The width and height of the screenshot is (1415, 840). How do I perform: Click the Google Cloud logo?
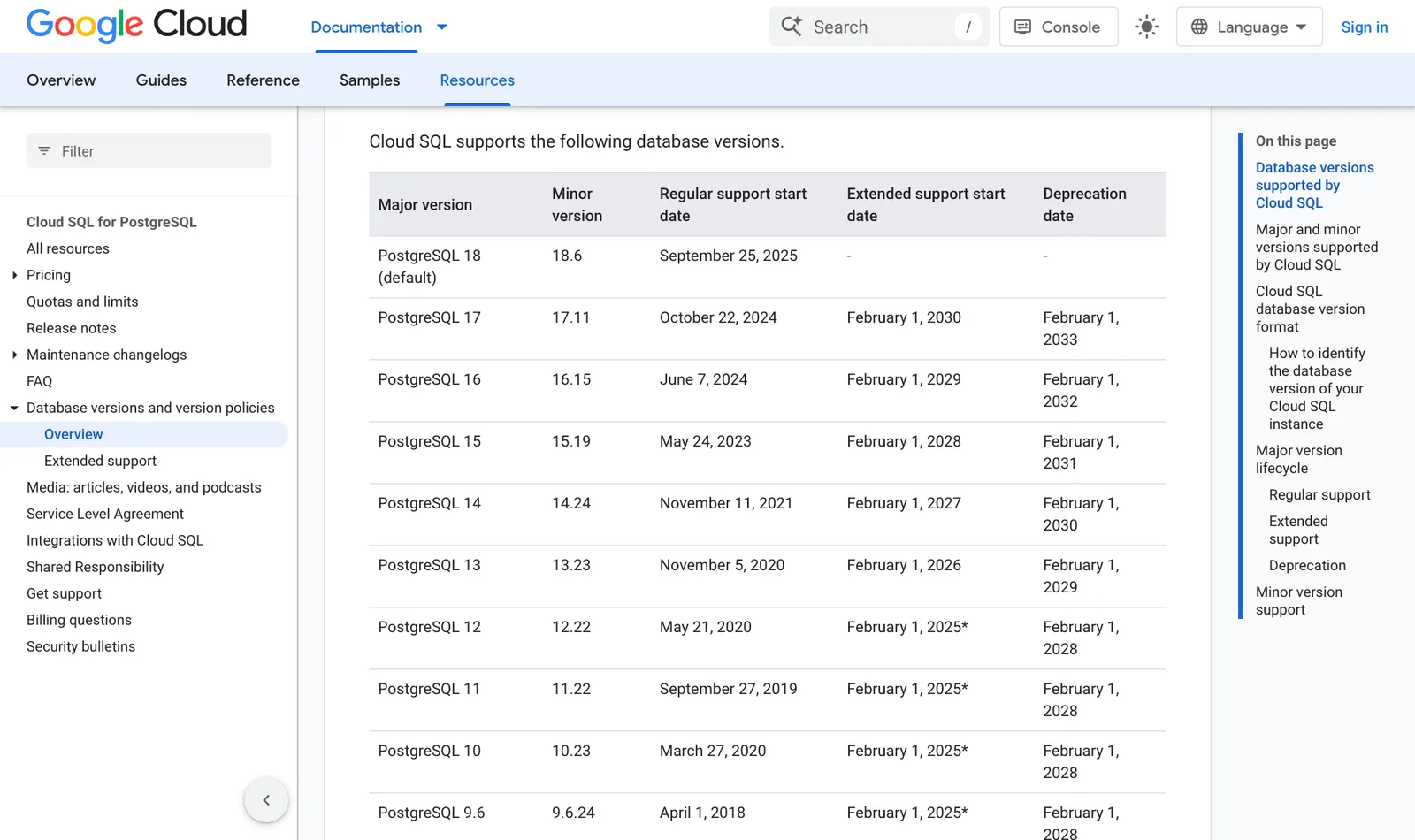pyautogui.click(x=137, y=26)
